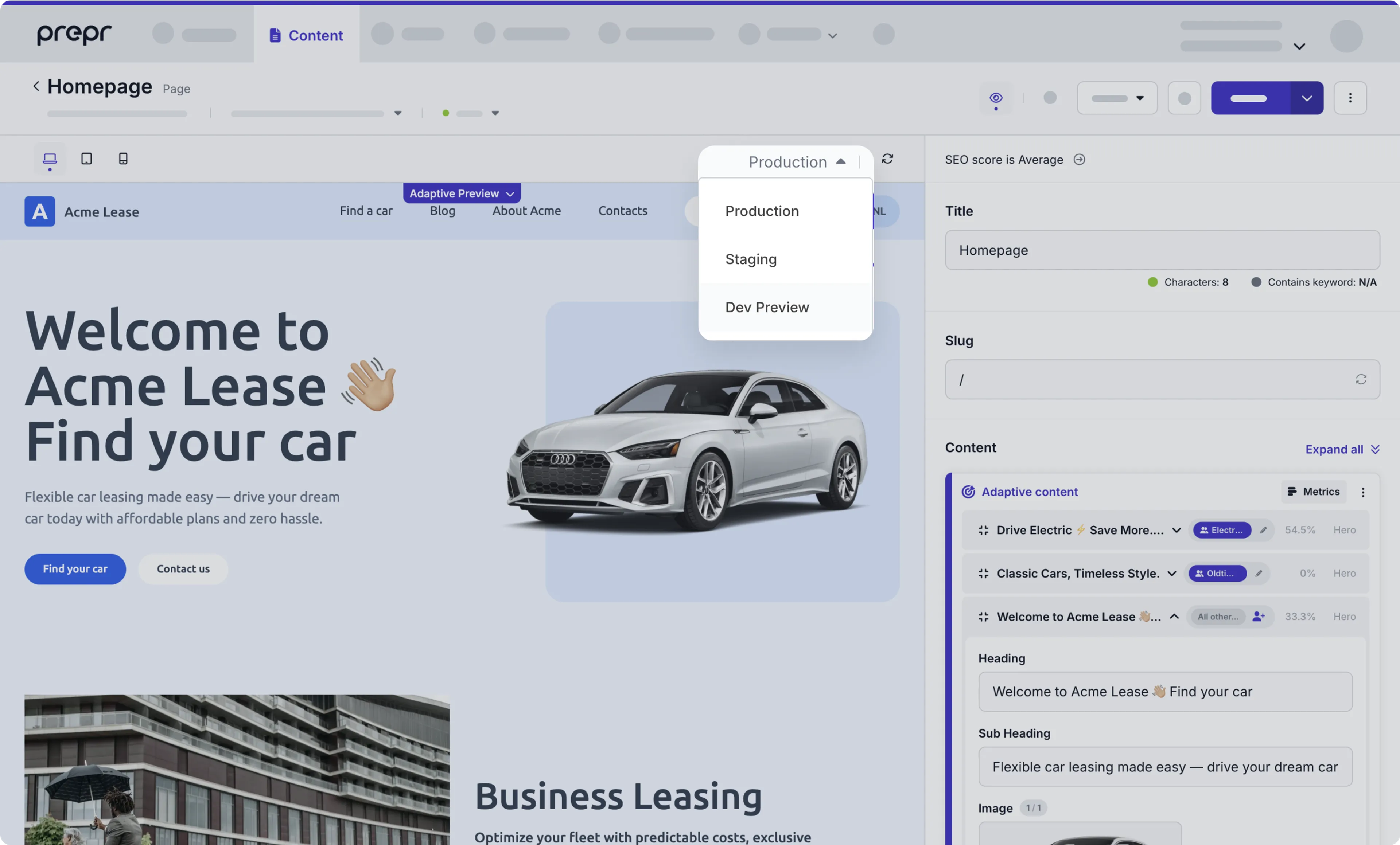Click the add audience icon on Welcome variant
This screenshot has height=845, width=1400.
point(1260,617)
